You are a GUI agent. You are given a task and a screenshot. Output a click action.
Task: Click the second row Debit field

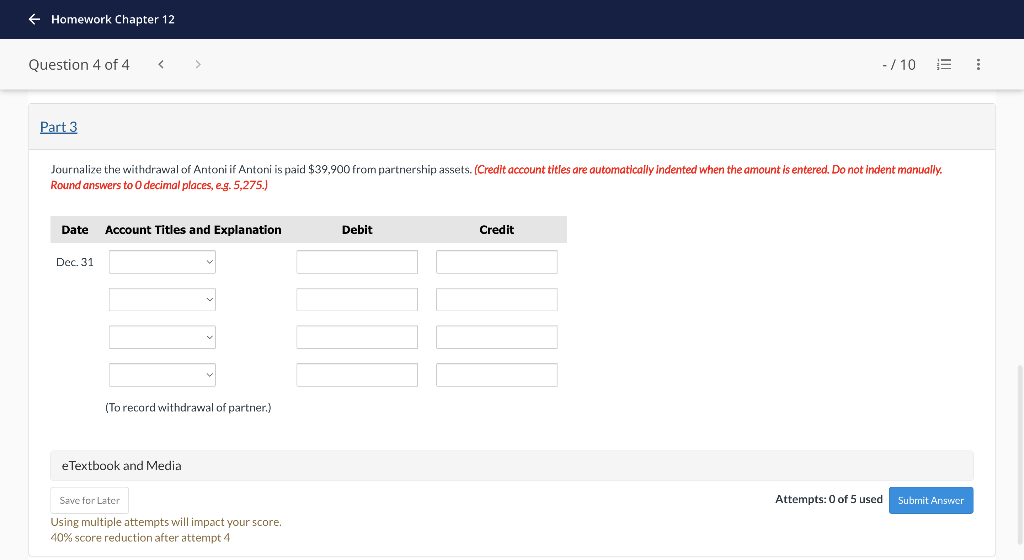tap(357, 300)
